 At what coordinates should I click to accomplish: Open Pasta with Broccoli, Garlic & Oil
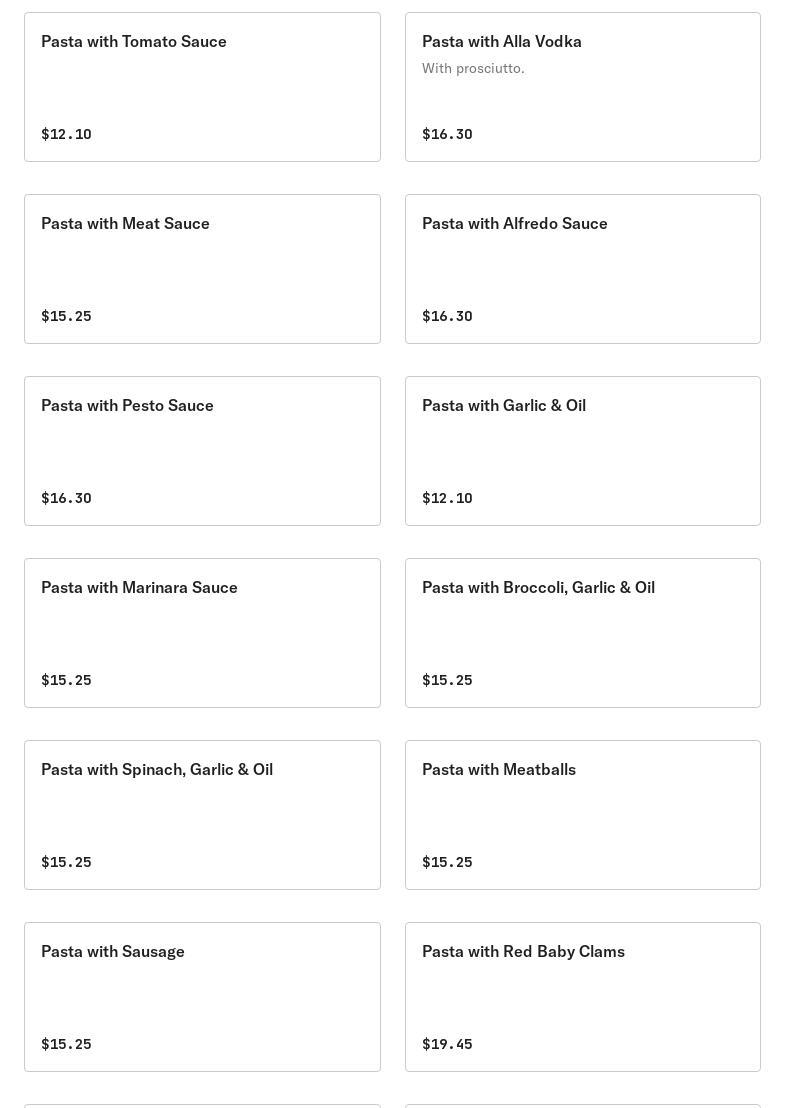coord(582,633)
